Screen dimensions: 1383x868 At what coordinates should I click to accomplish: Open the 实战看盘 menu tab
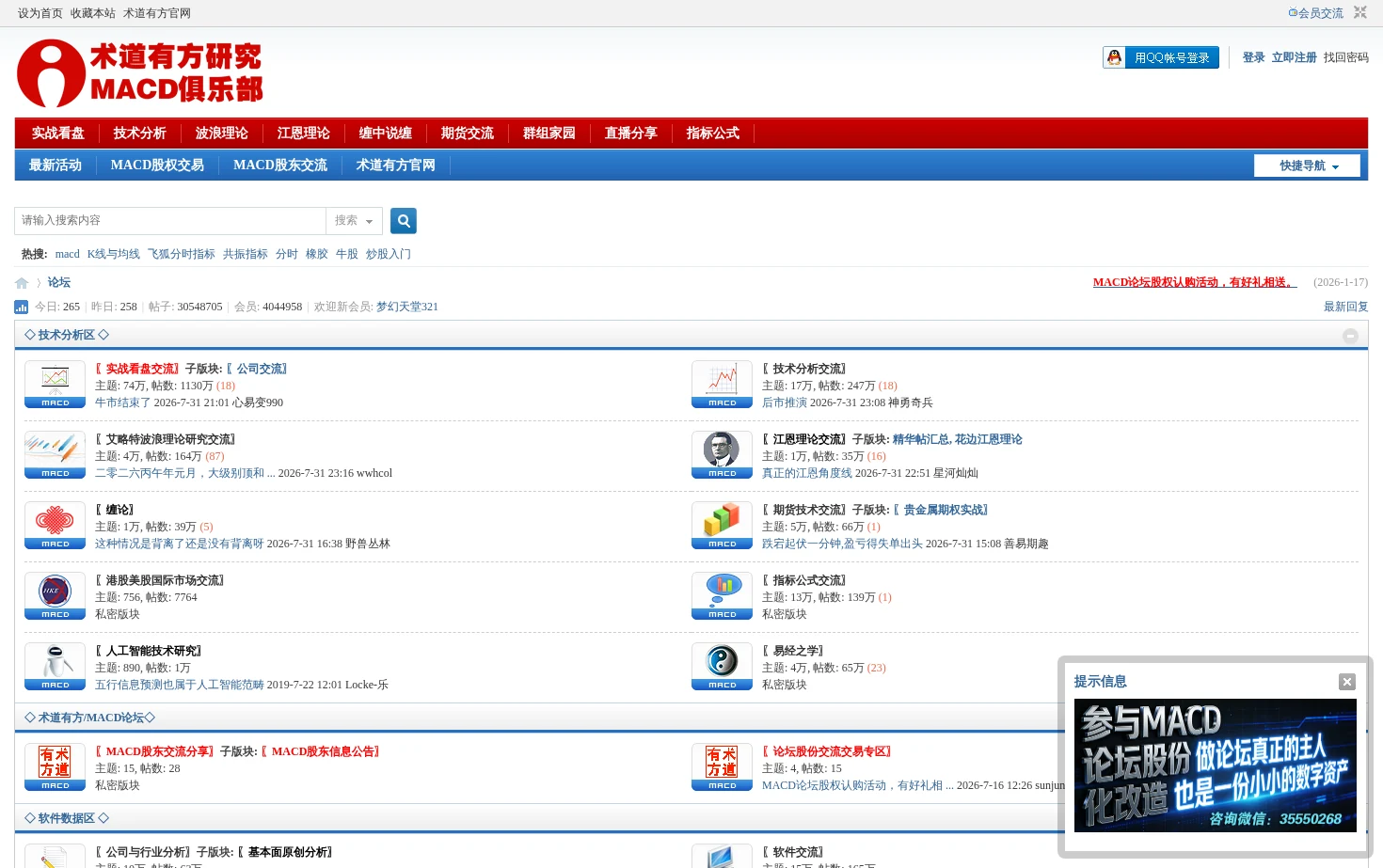click(x=58, y=134)
